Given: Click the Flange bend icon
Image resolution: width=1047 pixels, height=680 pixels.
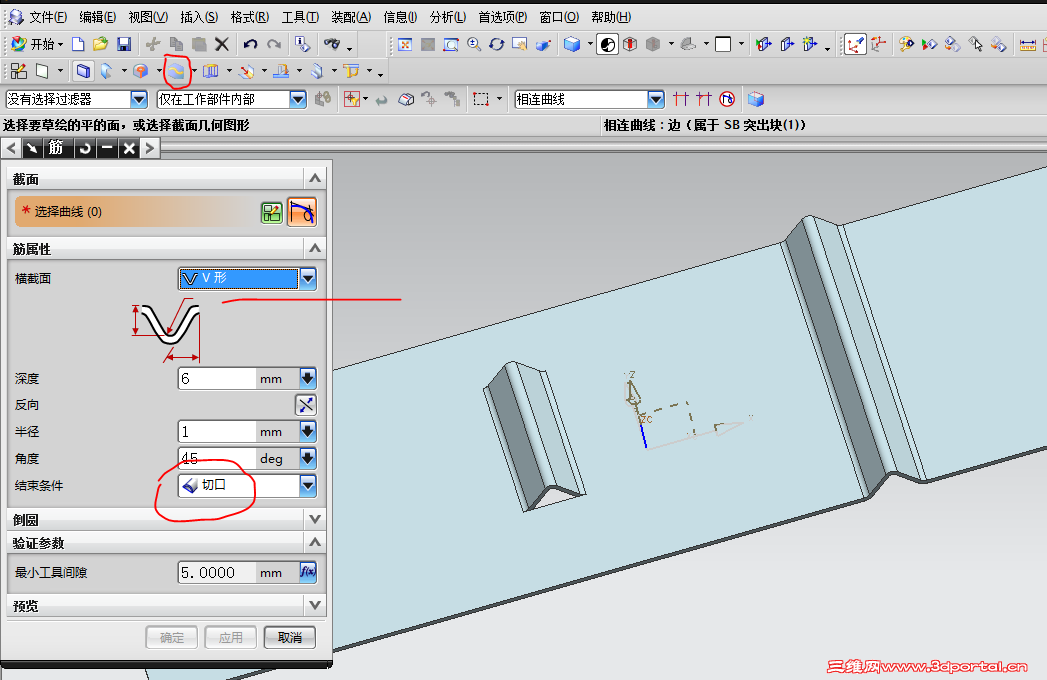Looking at the screenshot, I should click(x=106, y=70).
